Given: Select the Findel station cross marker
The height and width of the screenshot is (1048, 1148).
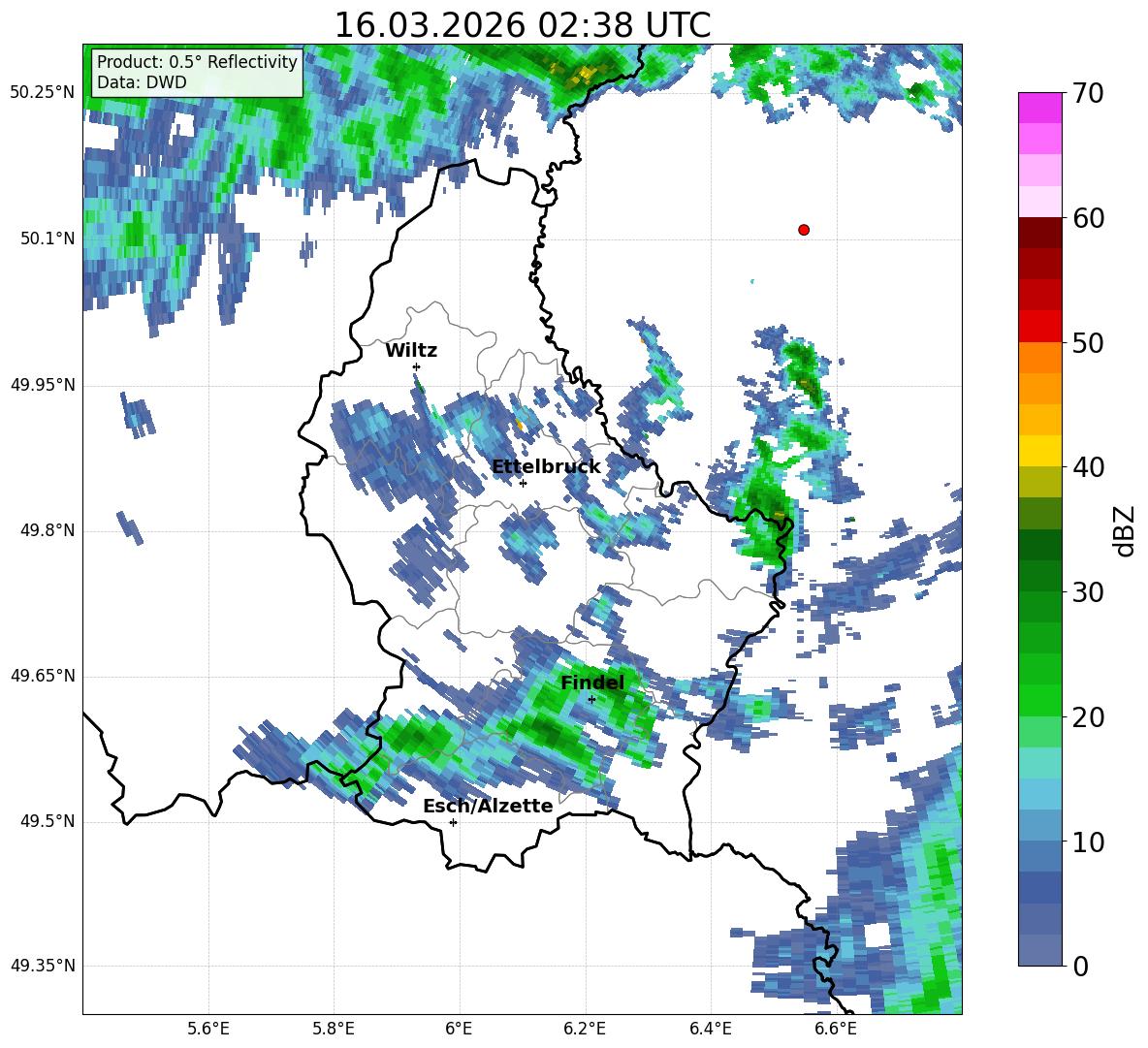Looking at the screenshot, I should (591, 700).
